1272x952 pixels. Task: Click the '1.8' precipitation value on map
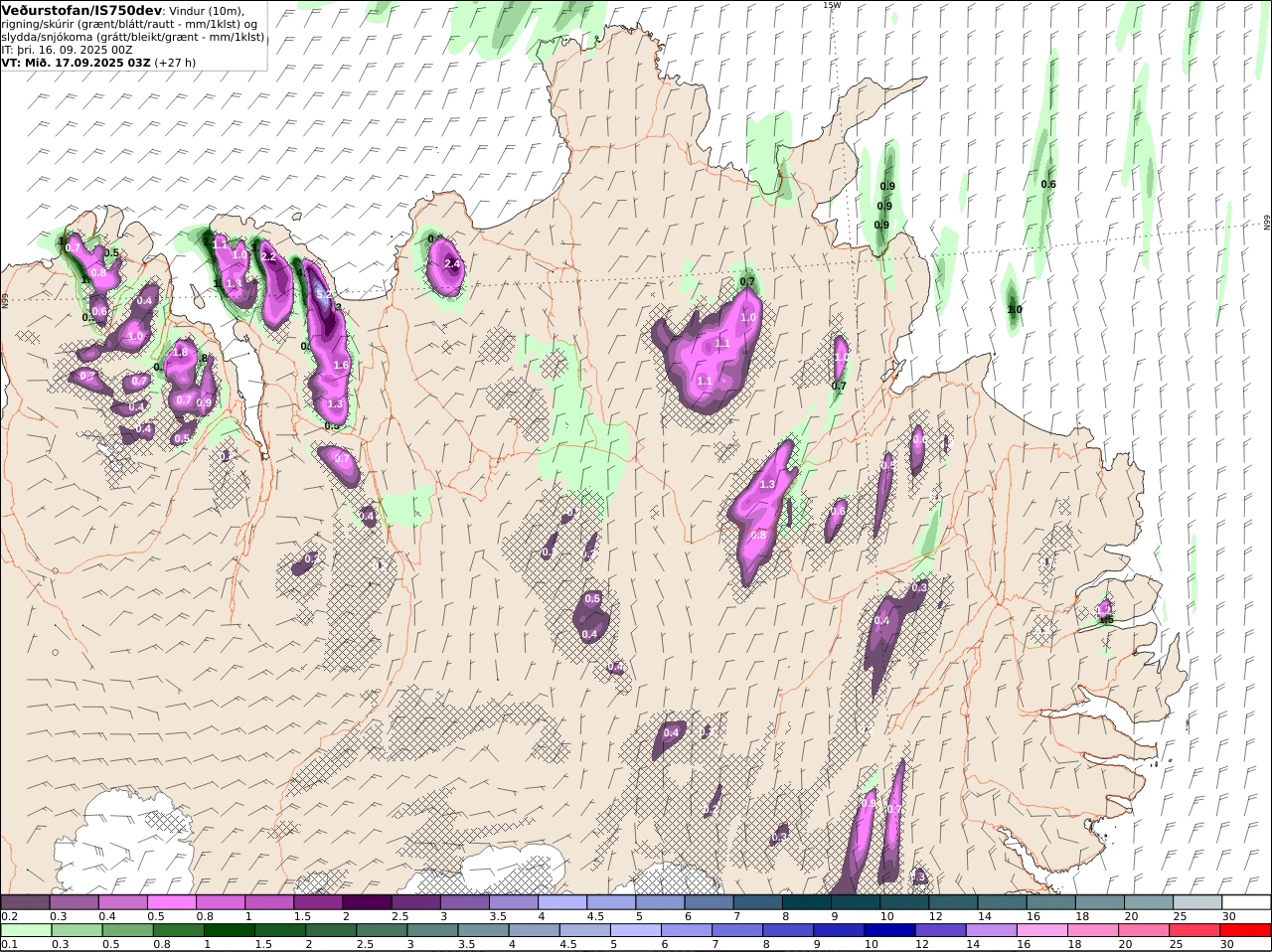(x=180, y=352)
